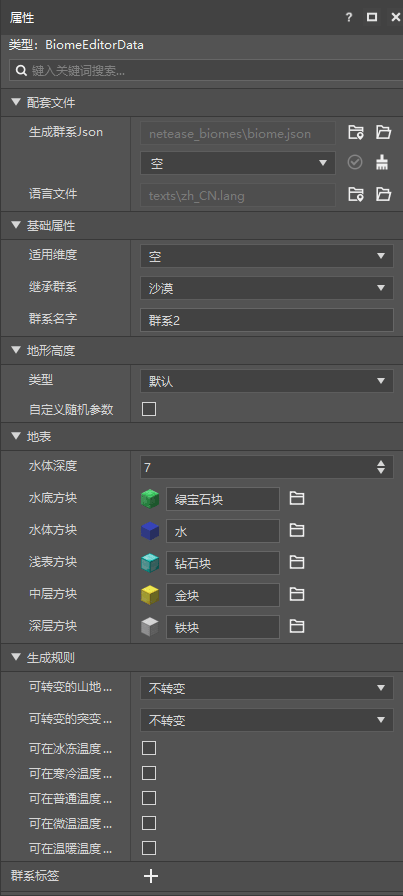Tick the 可在温暖温度 checkbox
403x896 pixels.
[x=149, y=847]
